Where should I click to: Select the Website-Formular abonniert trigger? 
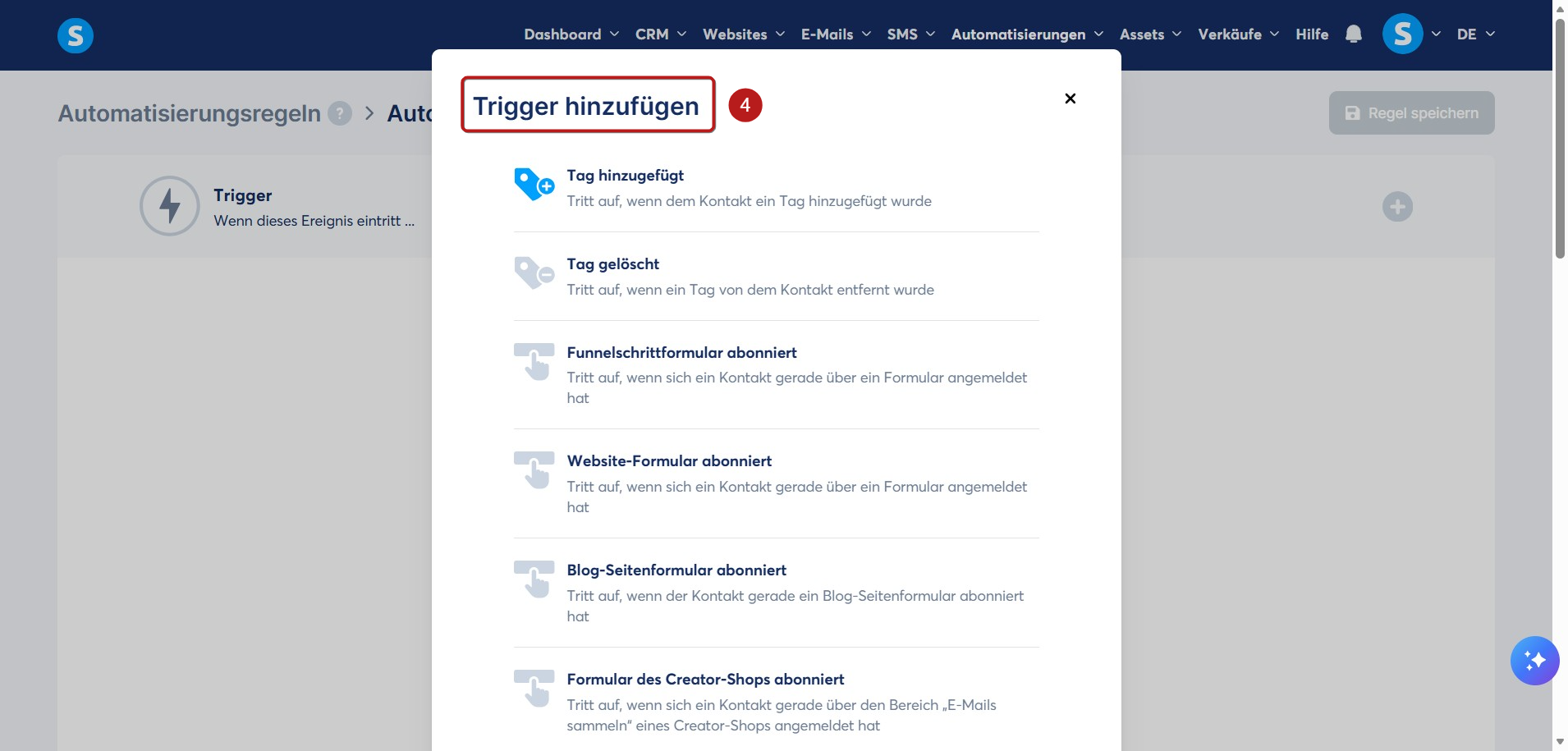click(777, 483)
